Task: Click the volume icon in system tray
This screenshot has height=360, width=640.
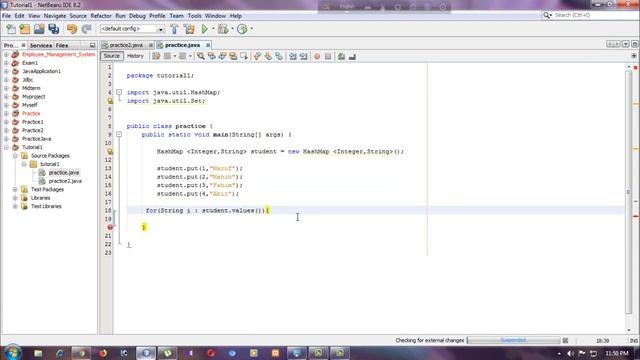Action: tap(570, 353)
